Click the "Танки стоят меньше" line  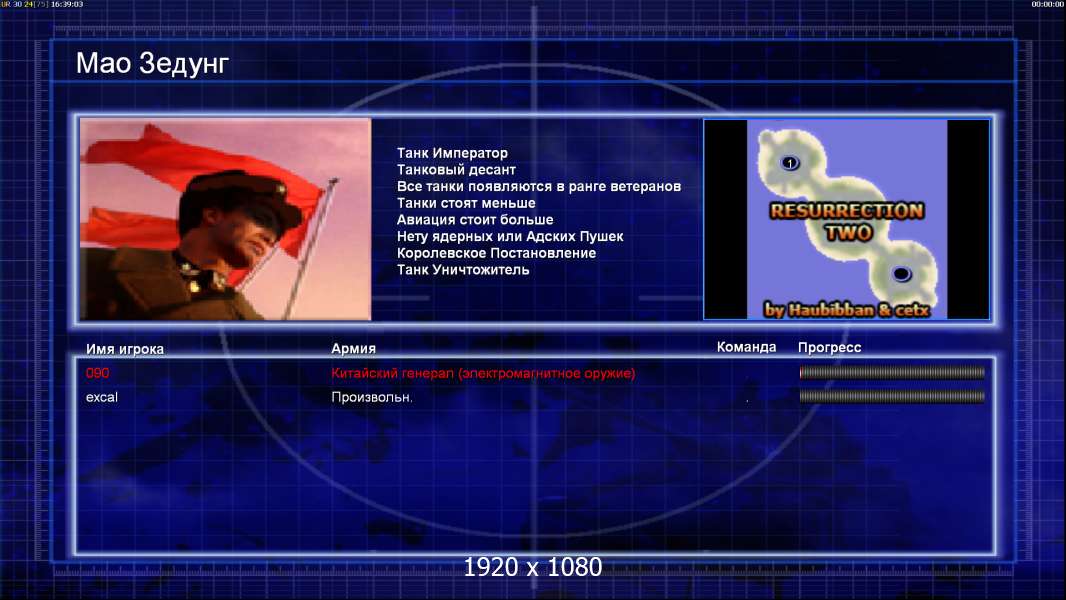pos(466,203)
